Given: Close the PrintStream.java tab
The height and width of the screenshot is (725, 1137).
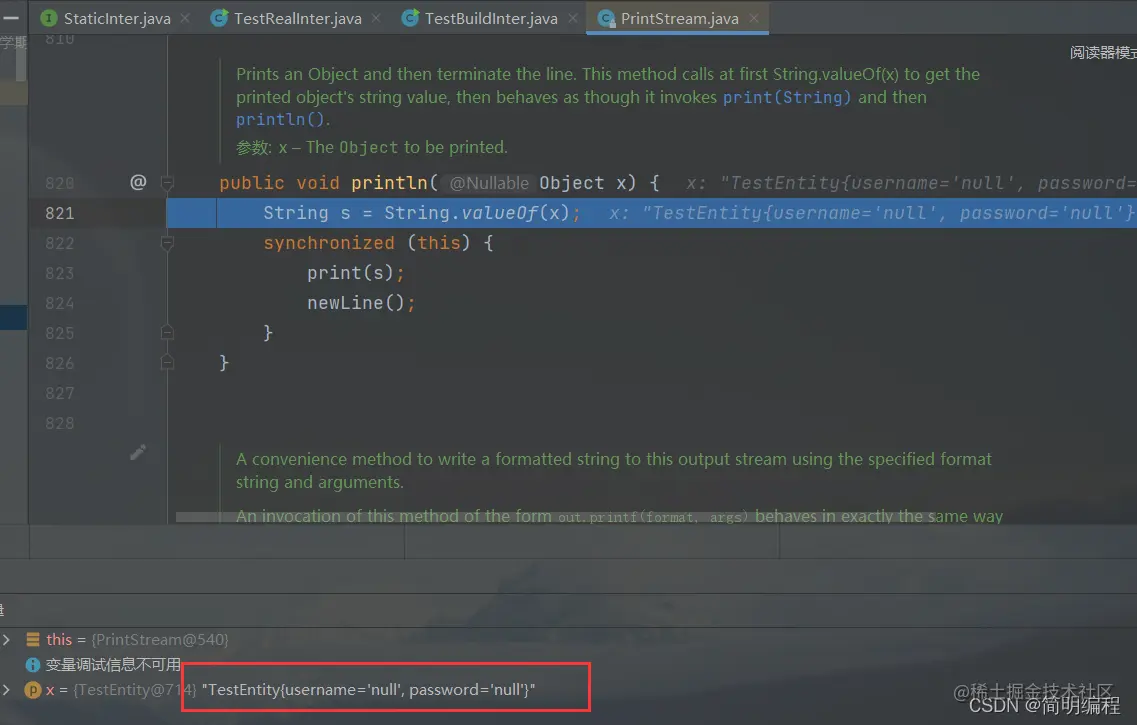Looking at the screenshot, I should click(x=753, y=18).
